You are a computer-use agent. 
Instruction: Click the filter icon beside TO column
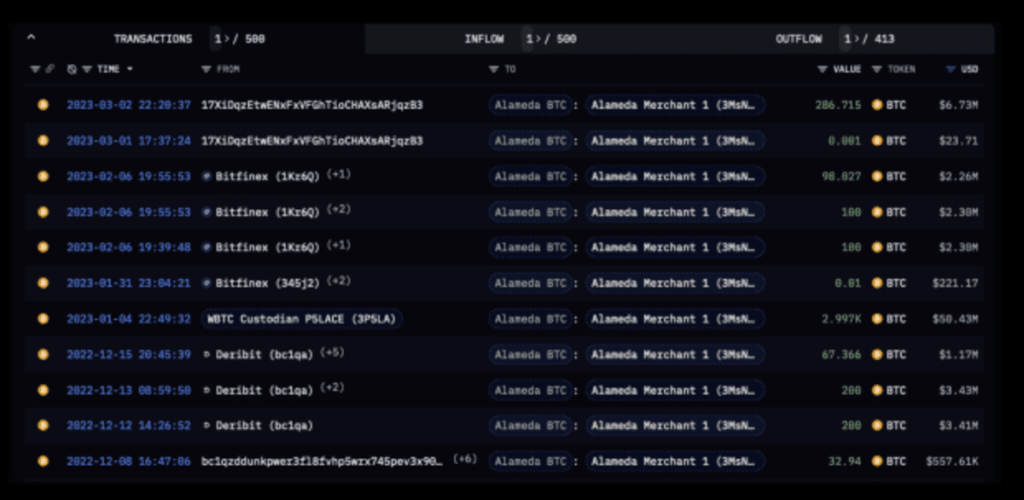(x=494, y=69)
